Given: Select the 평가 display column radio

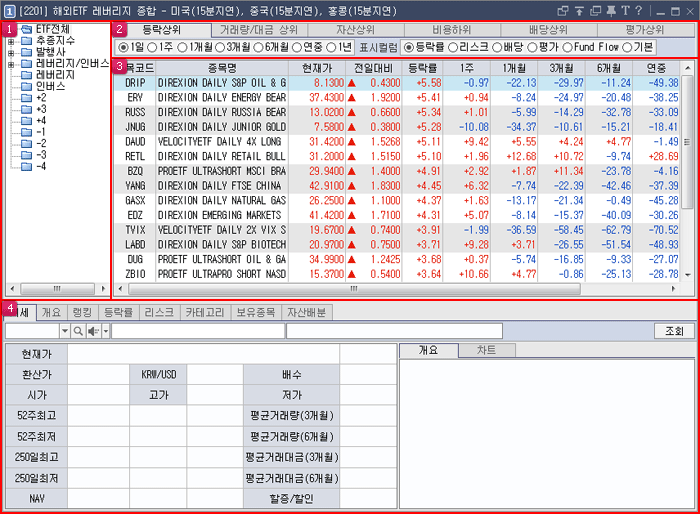Looking at the screenshot, I should (532, 47).
